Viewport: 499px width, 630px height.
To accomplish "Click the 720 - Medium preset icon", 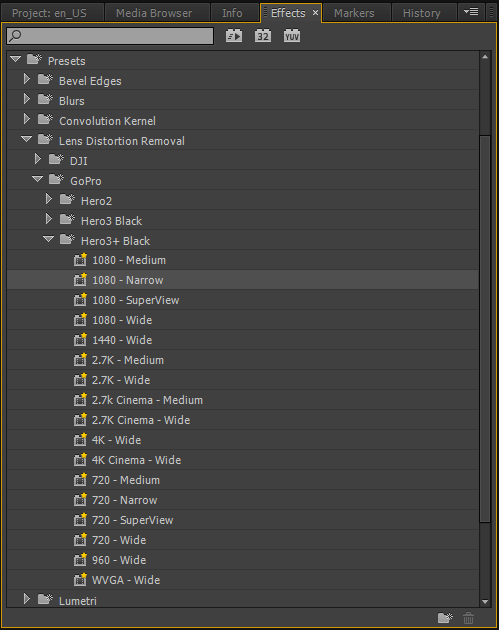I will click(x=80, y=480).
